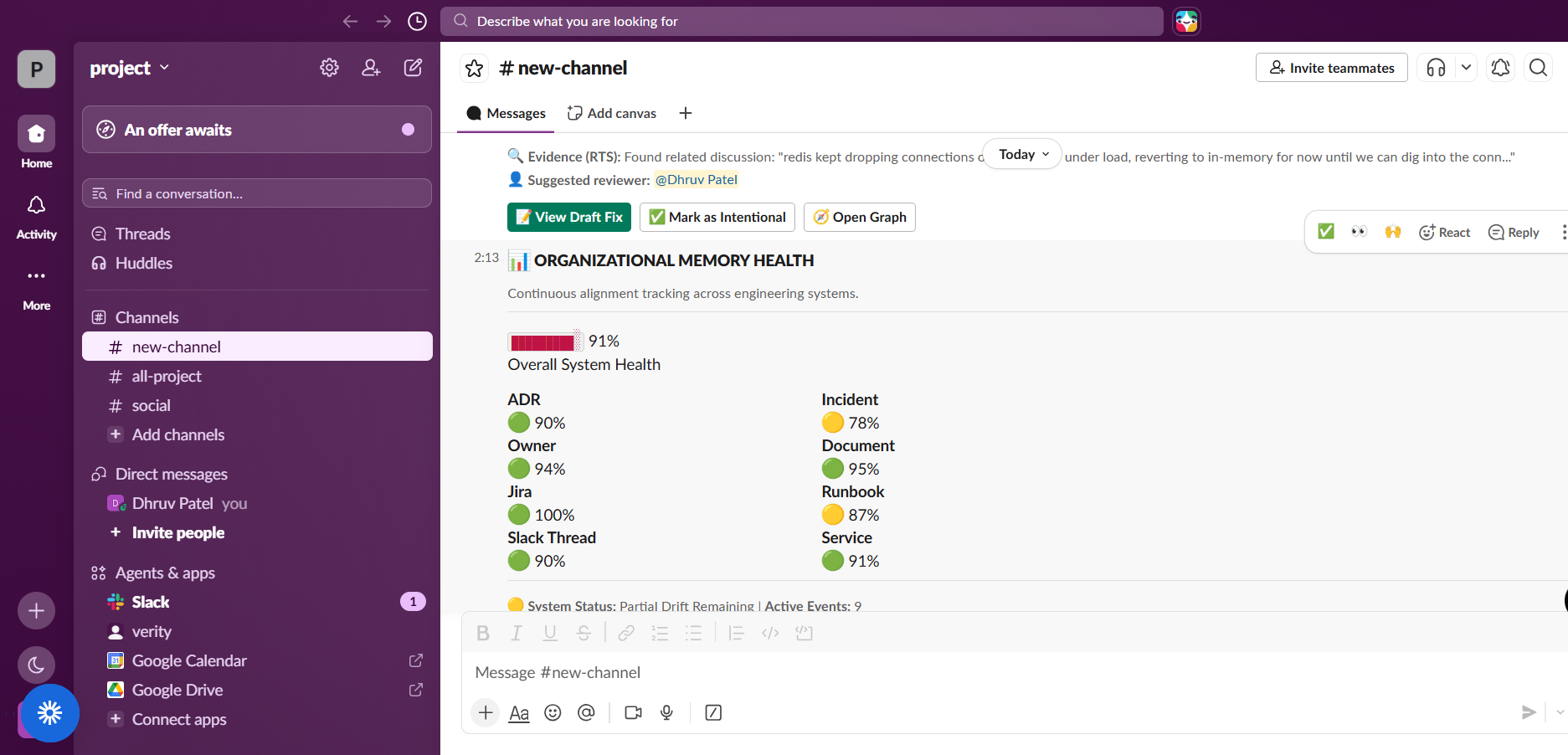The width and height of the screenshot is (1568, 755).
Task: Open Home in the left rail
Action: pyautogui.click(x=37, y=142)
